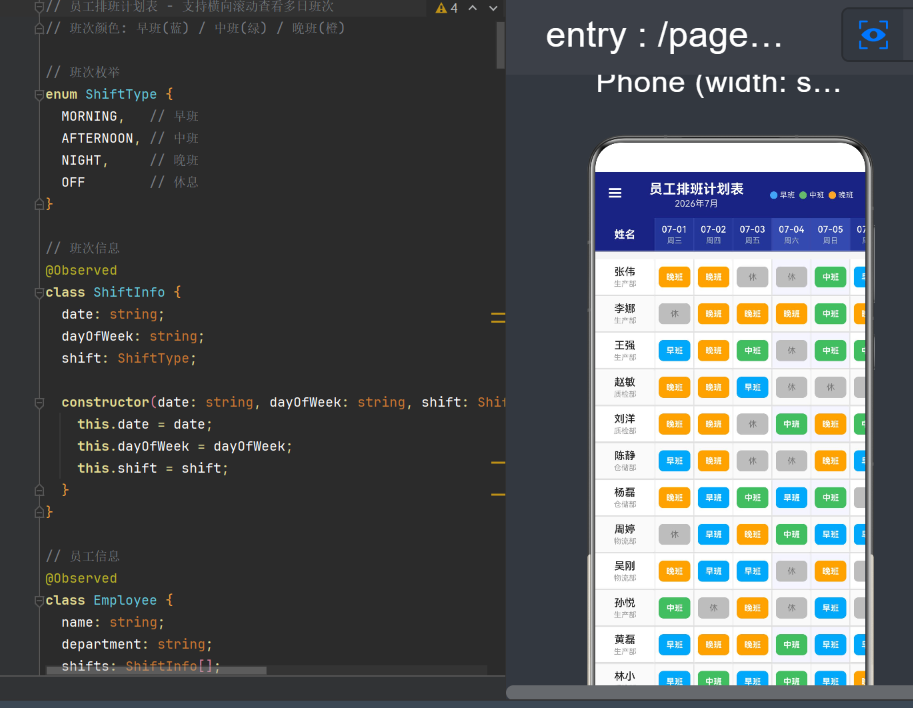The width and height of the screenshot is (913, 708).
Task: Click the editor vertical scrollbar thumb
Action: click(x=500, y=45)
